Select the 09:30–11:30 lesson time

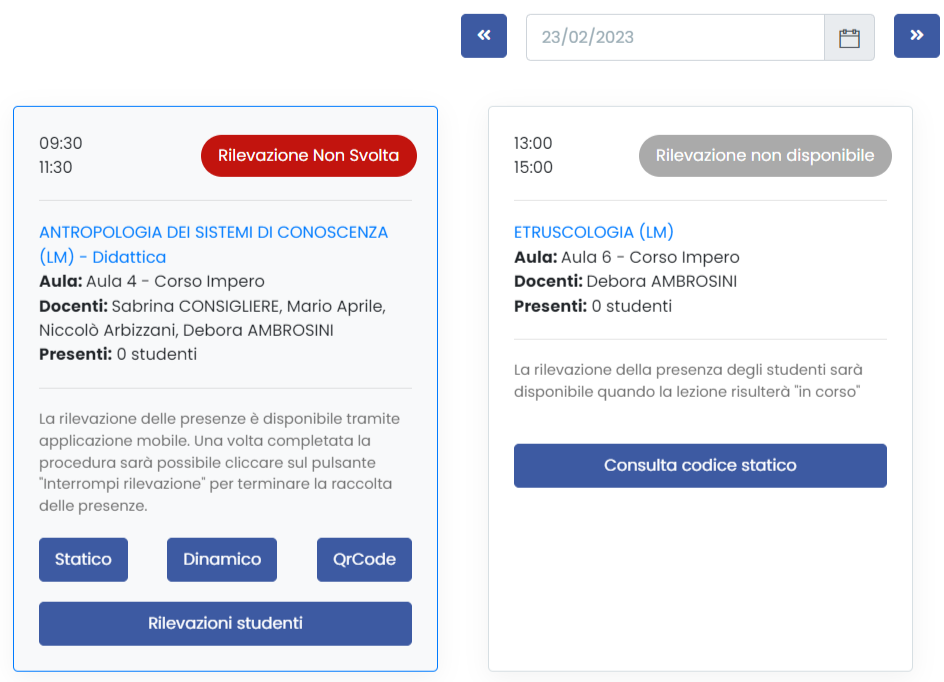(61, 155)
